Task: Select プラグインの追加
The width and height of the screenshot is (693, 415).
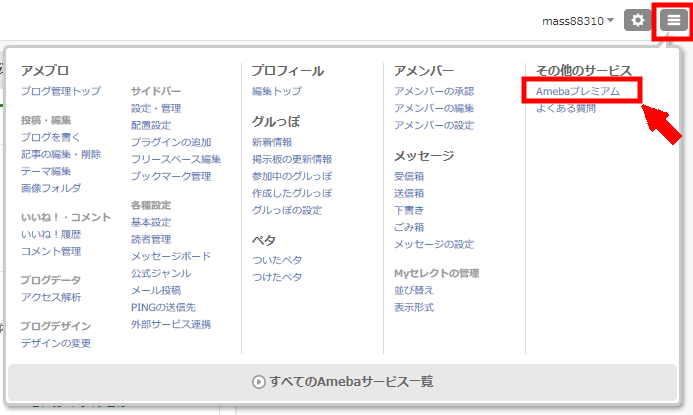Action: point(171,142)
